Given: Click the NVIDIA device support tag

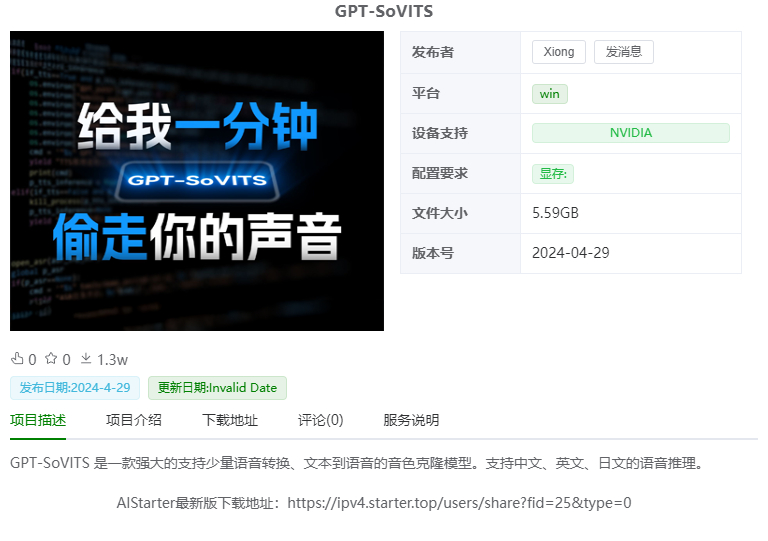Looking at the screenshot, I should (x=631, y=133).
